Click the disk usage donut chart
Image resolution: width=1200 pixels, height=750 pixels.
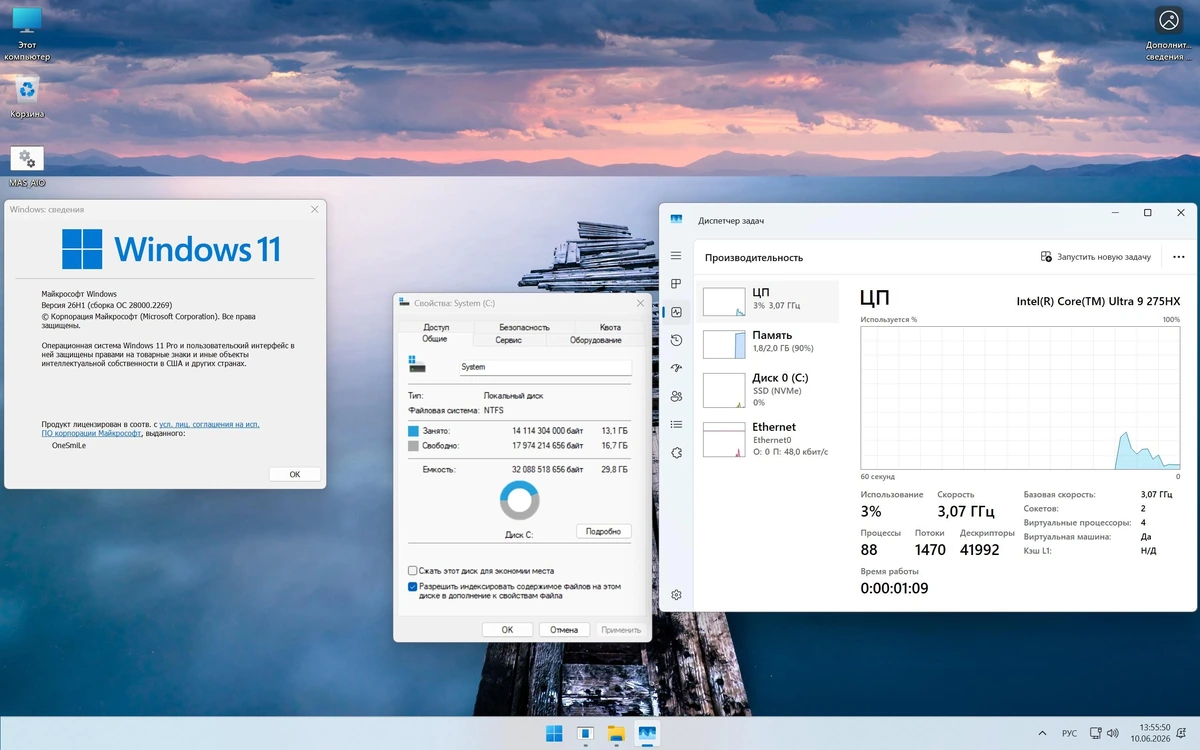519,500
